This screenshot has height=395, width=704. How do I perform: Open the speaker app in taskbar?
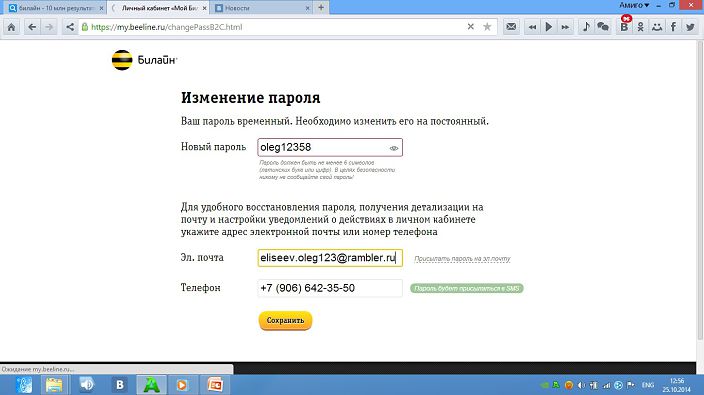coord(87,385)
